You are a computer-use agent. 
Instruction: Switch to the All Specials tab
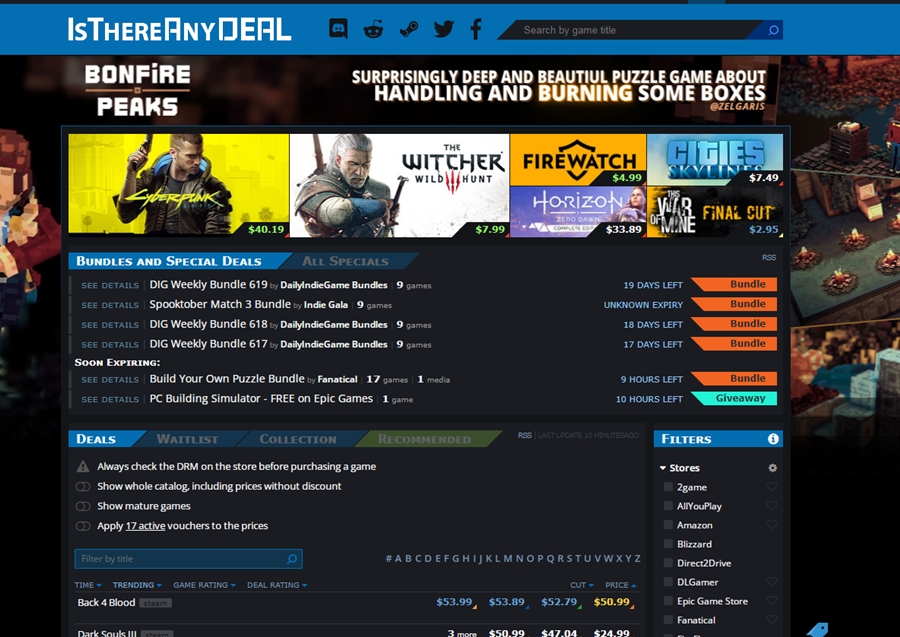346,261
